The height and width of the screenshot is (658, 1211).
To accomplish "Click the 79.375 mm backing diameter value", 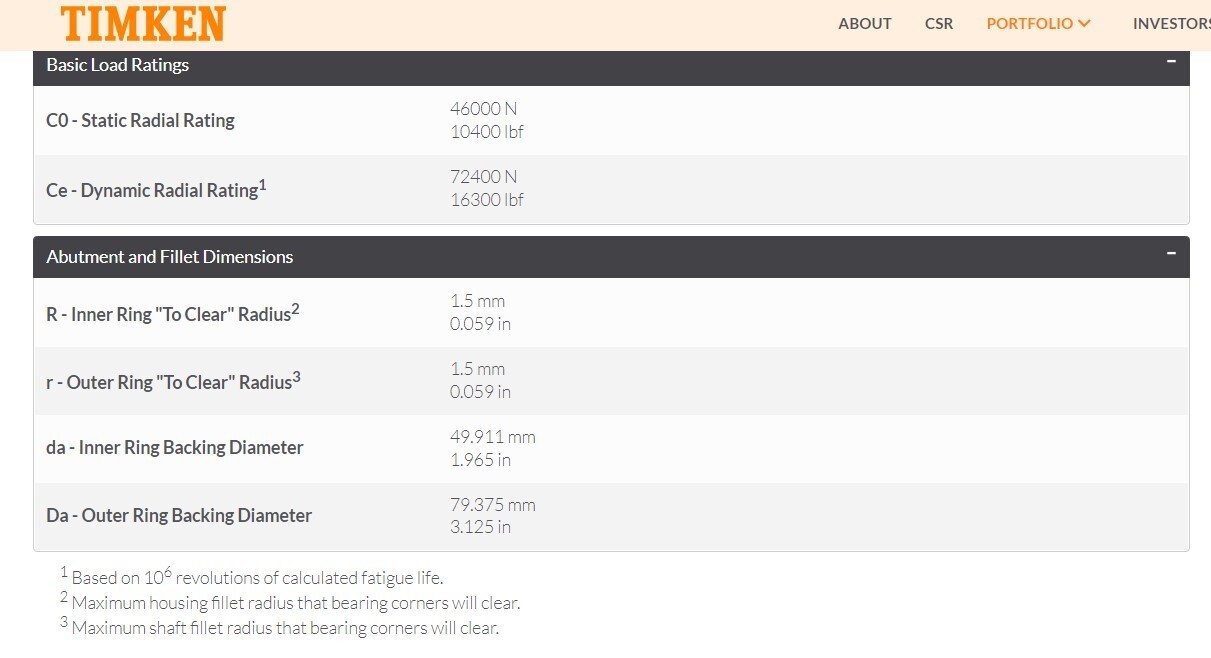I will click(x=493, y=505).
